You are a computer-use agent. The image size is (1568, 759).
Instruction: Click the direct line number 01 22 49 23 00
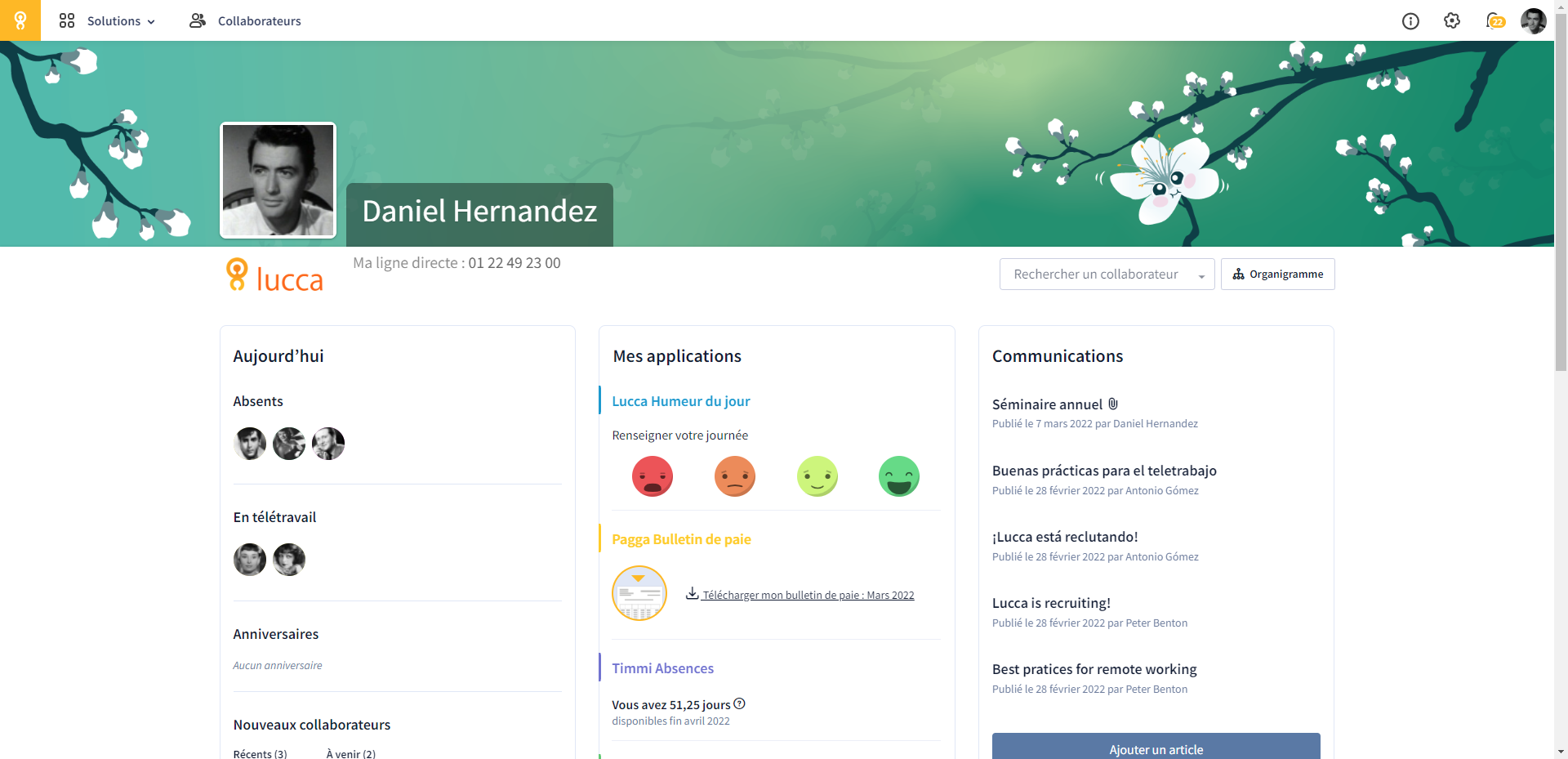(514, 263)
